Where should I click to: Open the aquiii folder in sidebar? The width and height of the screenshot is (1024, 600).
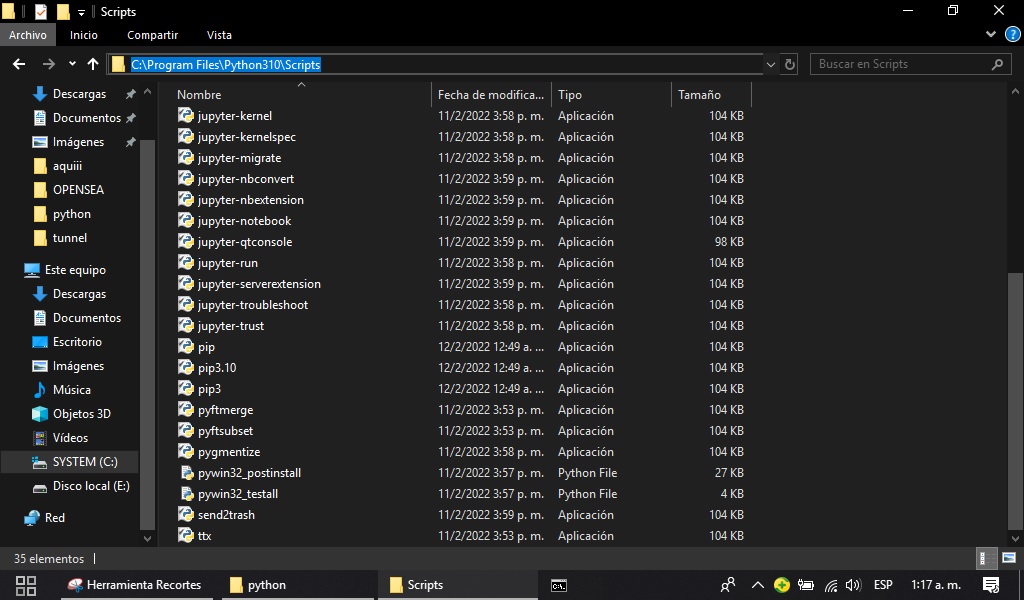click(67, 166)
